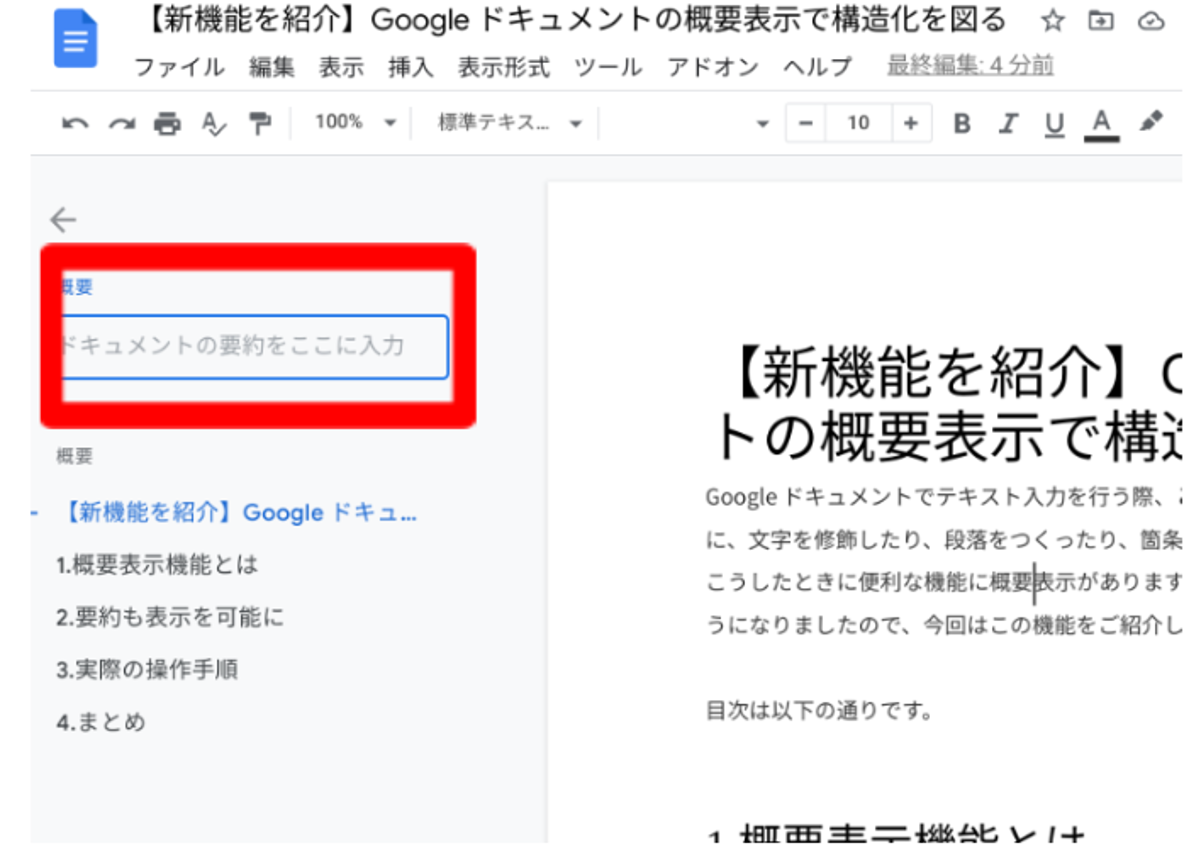Open the font family dropdown arrow
The height and width of the screenshot is (849, 1185).
[762, 124]
